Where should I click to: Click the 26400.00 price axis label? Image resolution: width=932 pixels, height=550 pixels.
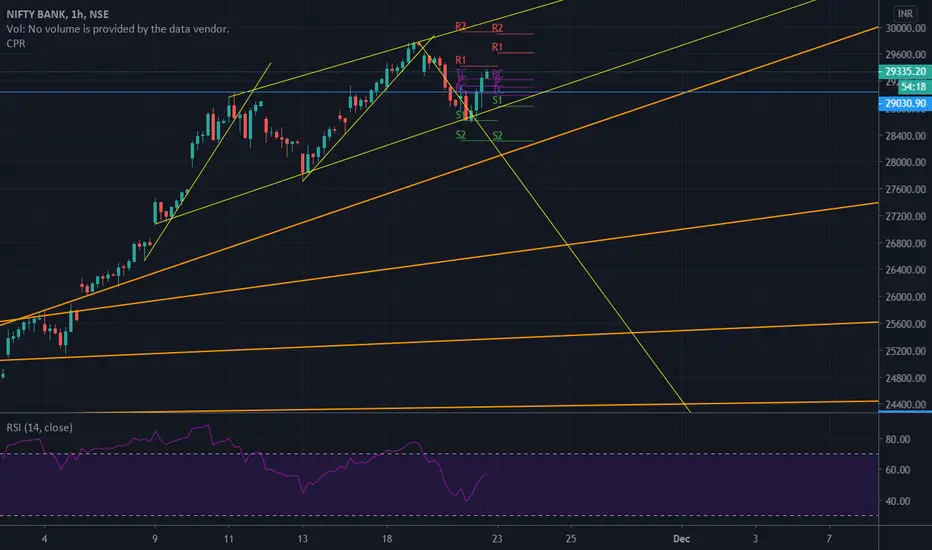tap(905, 270)
